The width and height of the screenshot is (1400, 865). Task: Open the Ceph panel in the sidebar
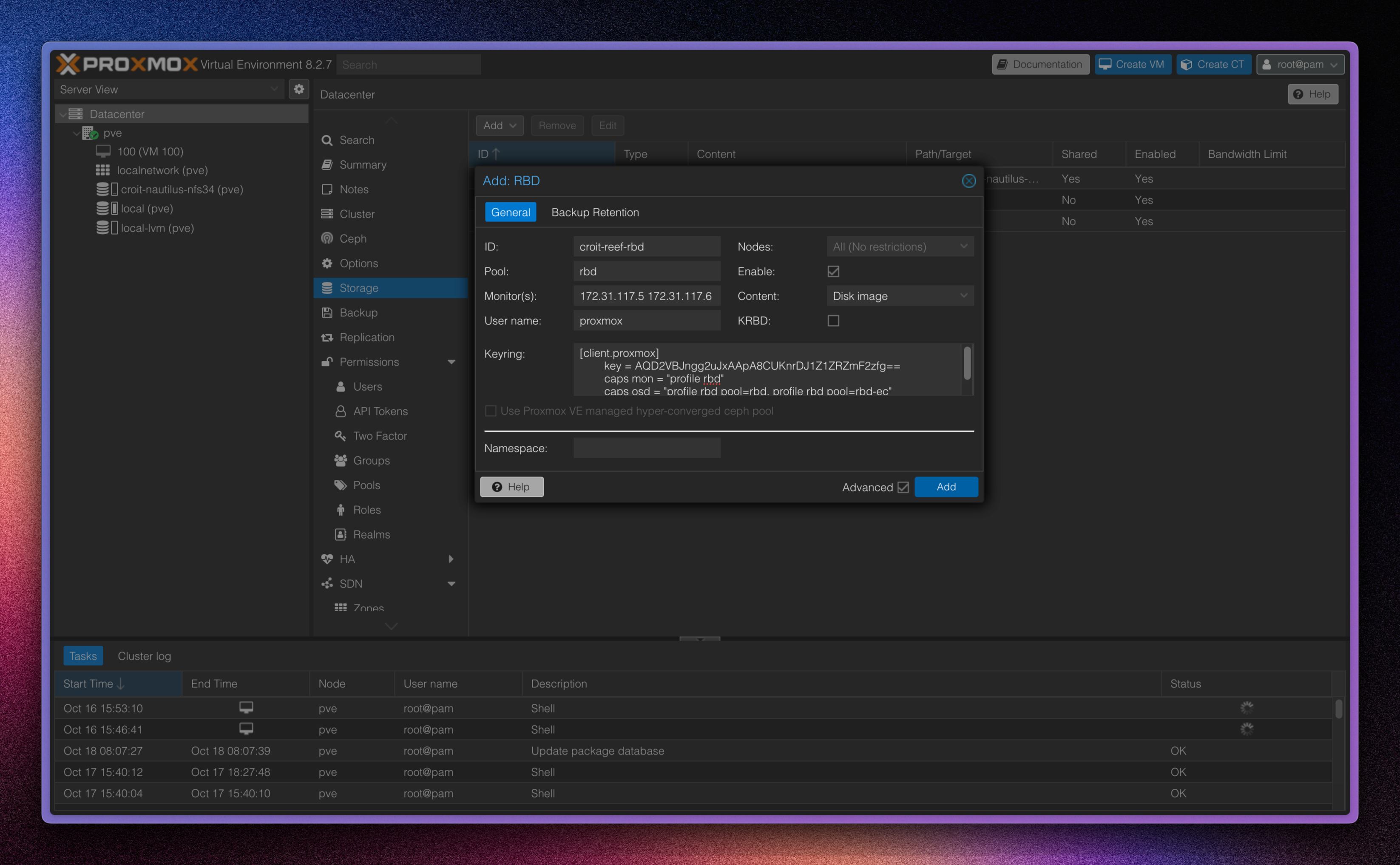pyautogui.click(x=352, y=238)
